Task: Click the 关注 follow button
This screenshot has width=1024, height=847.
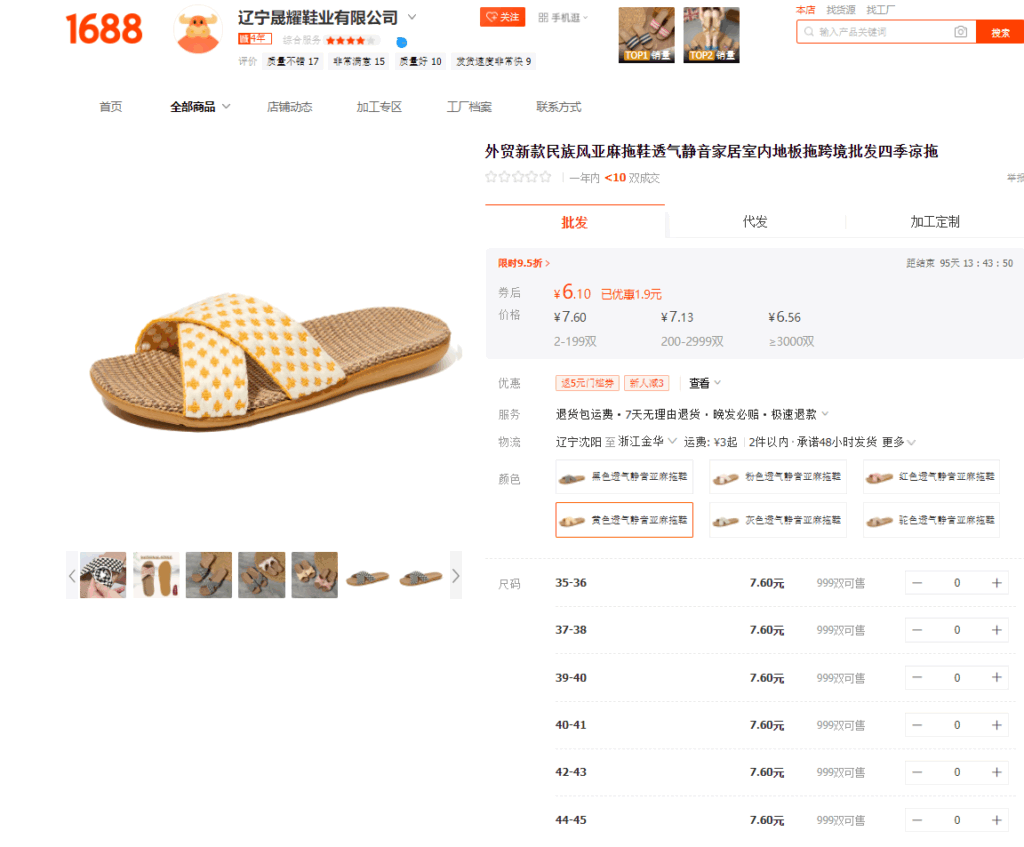Action: [502, 17]
